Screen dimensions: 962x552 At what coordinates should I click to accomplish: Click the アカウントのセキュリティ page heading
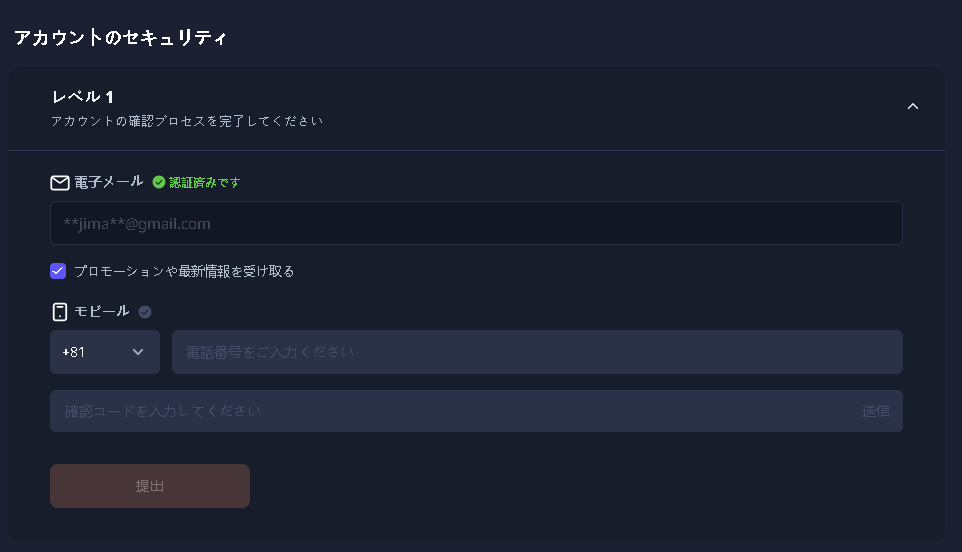click(x=121, y=38)
